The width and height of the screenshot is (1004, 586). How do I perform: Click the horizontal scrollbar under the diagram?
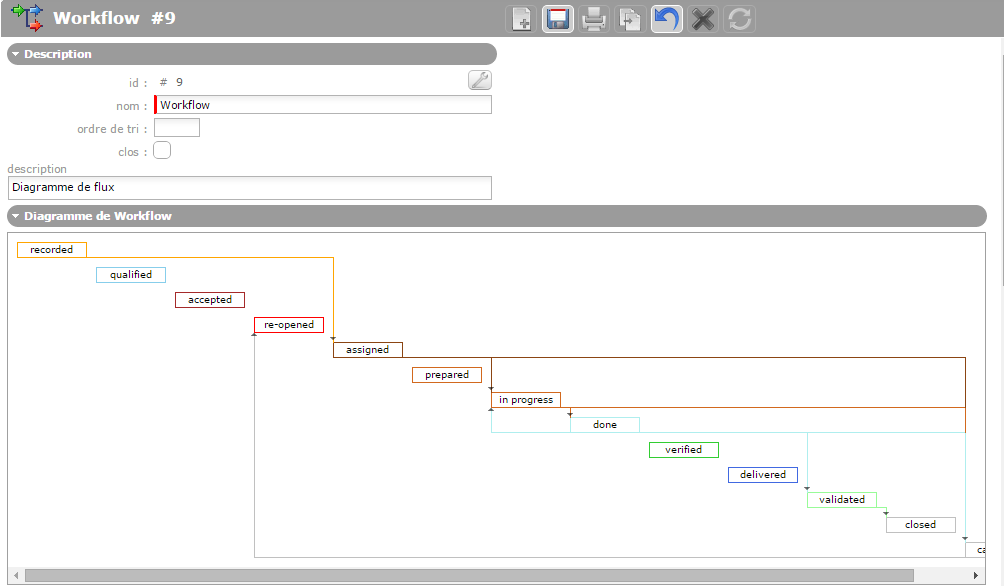tap(468, 576)
